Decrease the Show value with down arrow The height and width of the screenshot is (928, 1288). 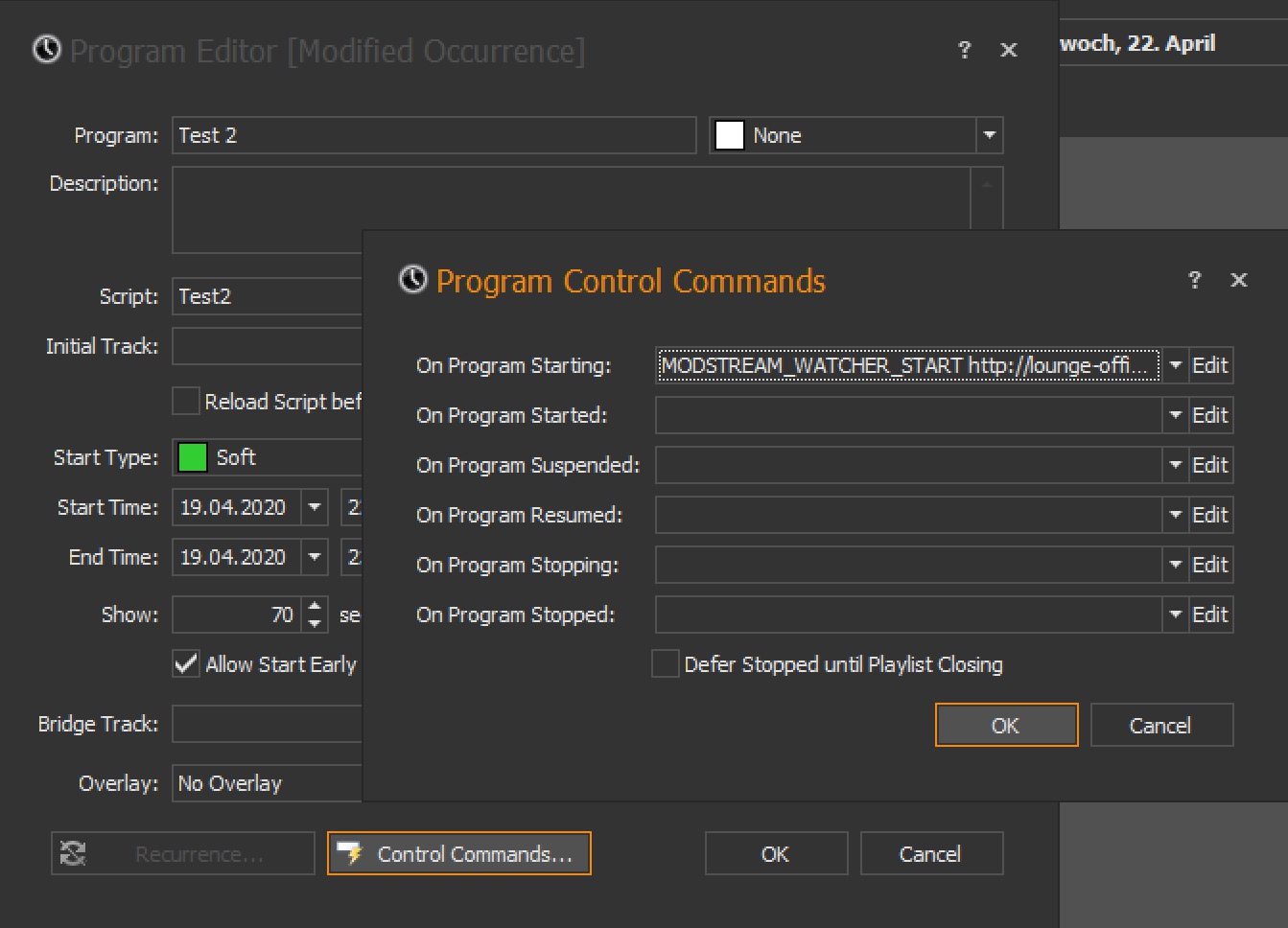315,623
